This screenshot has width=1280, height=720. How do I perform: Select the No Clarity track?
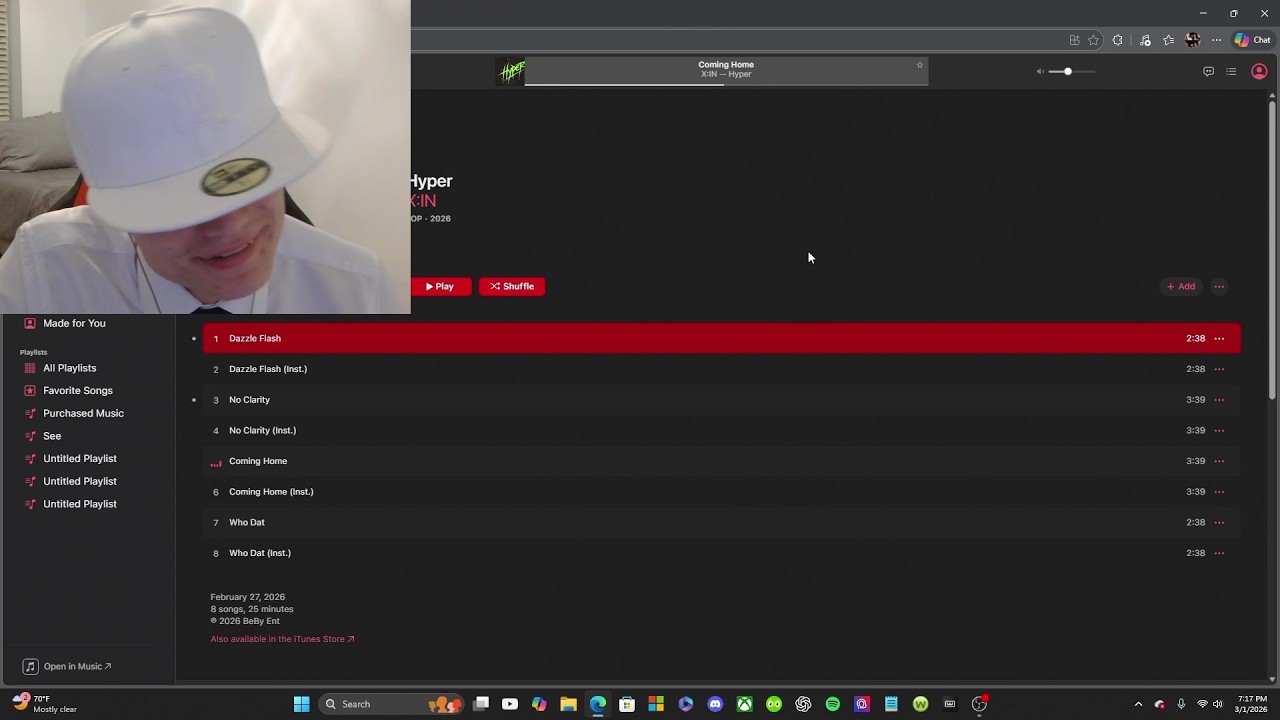pos(721,400)
